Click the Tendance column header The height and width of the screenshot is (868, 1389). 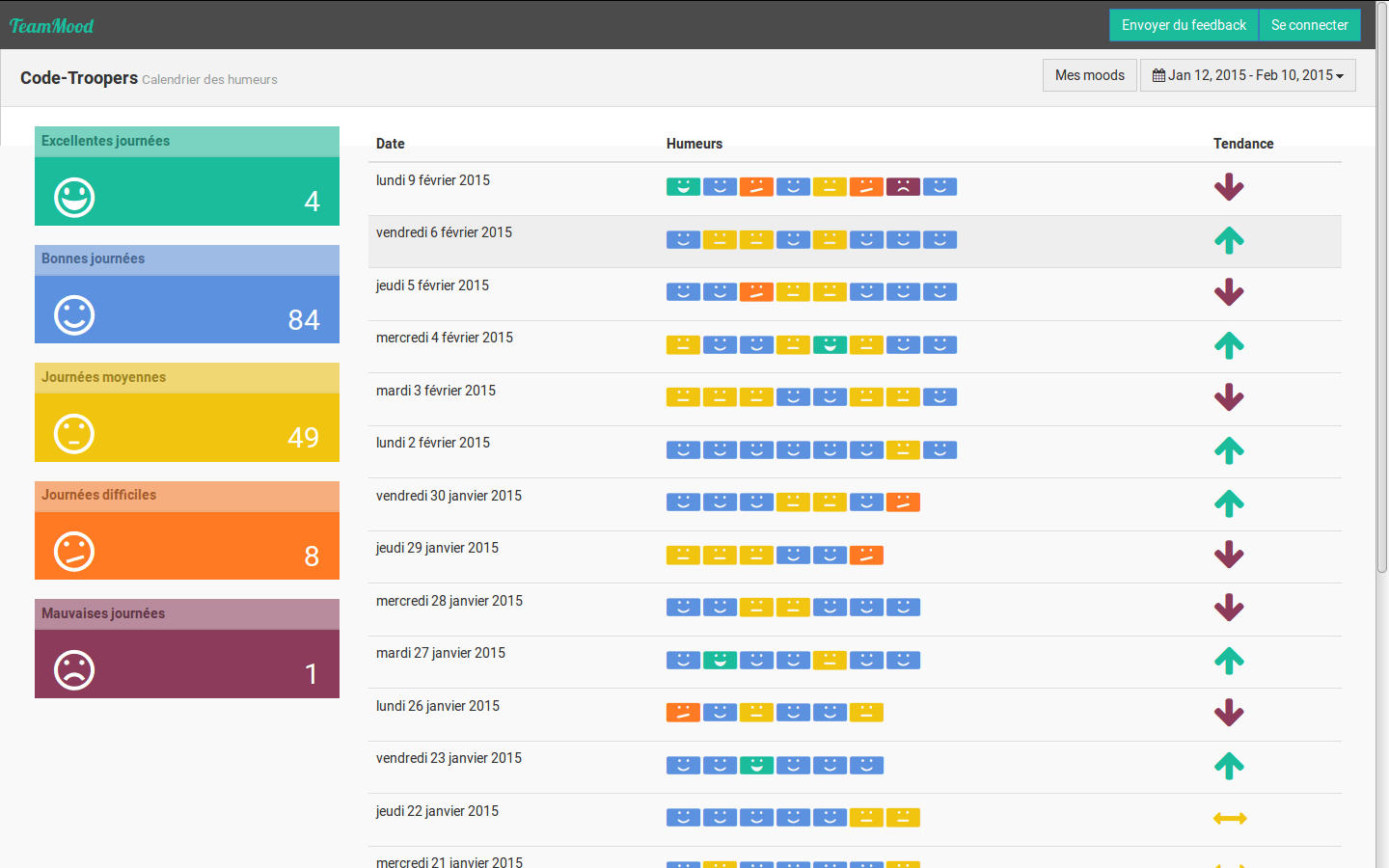coord(1243,144)
